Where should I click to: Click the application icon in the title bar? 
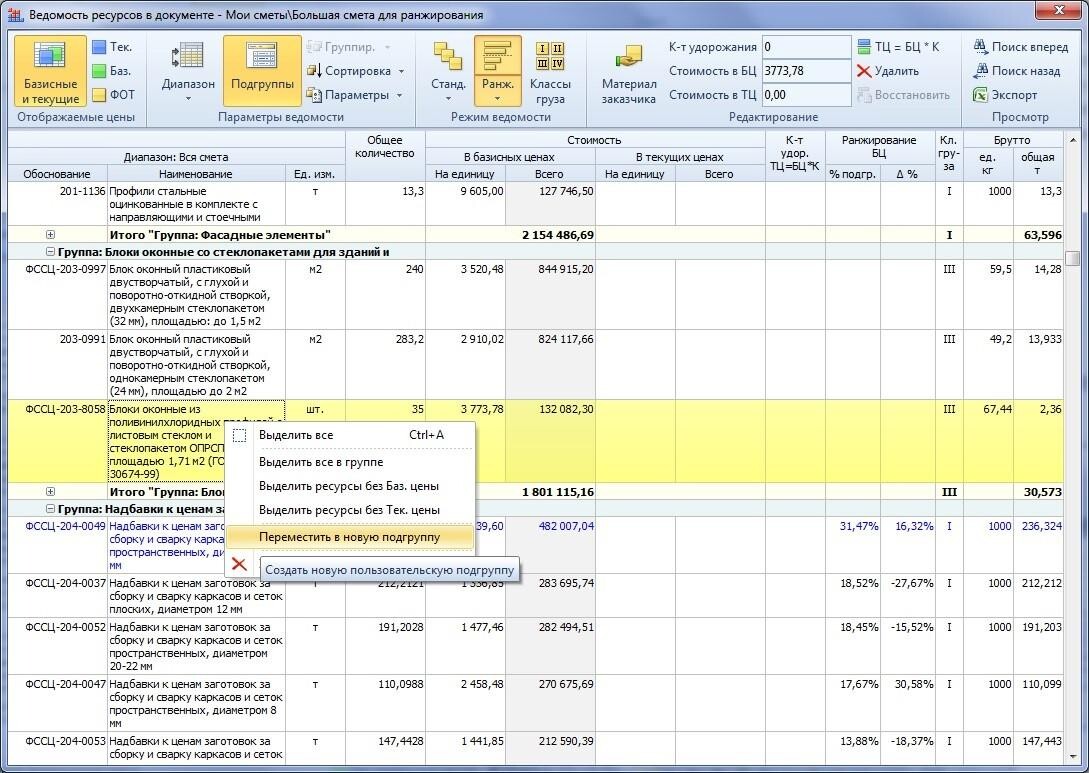point(15,15)
